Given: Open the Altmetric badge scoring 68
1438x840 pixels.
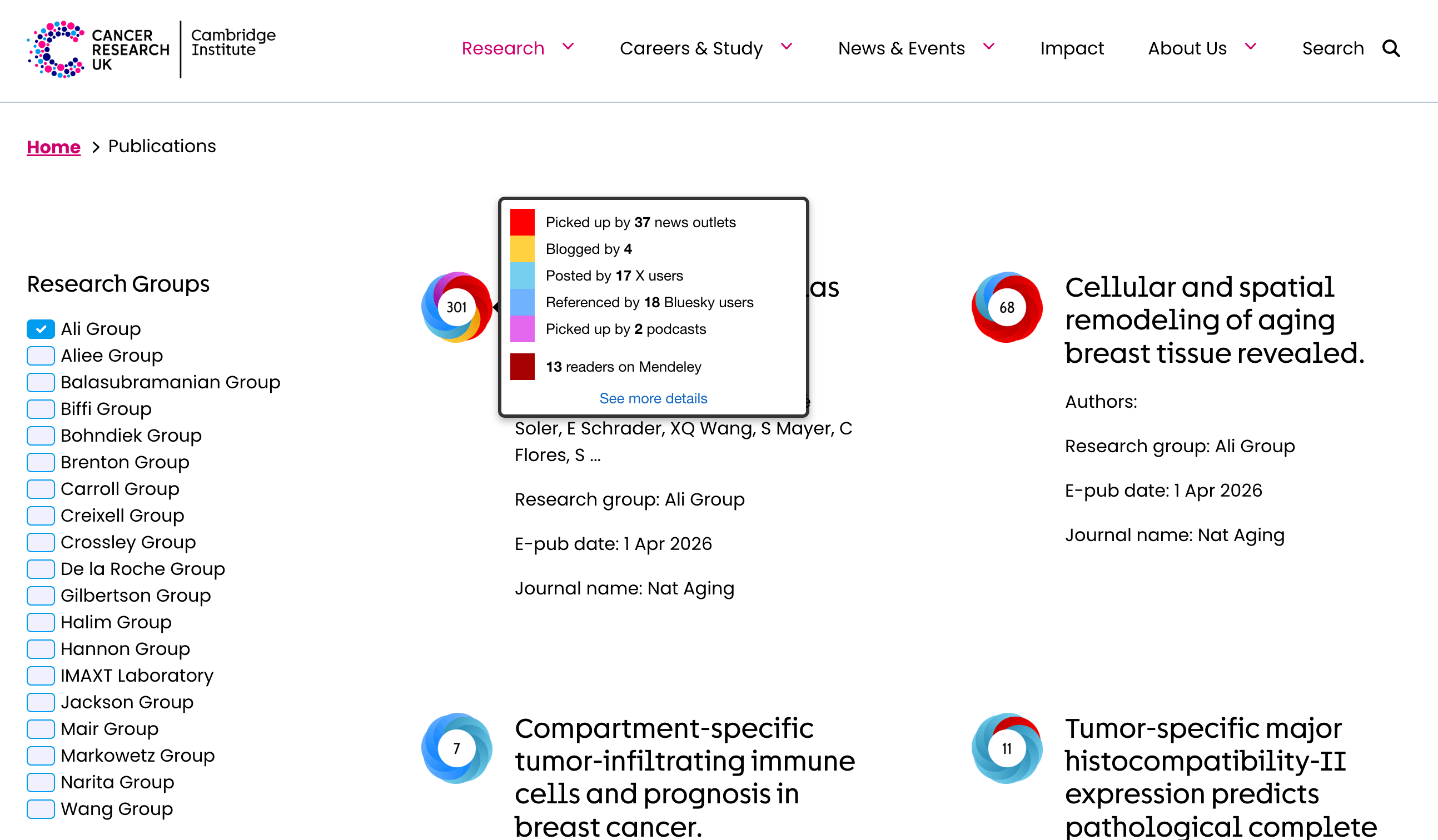Looking at the screenshot, I should coord(1007,307).
